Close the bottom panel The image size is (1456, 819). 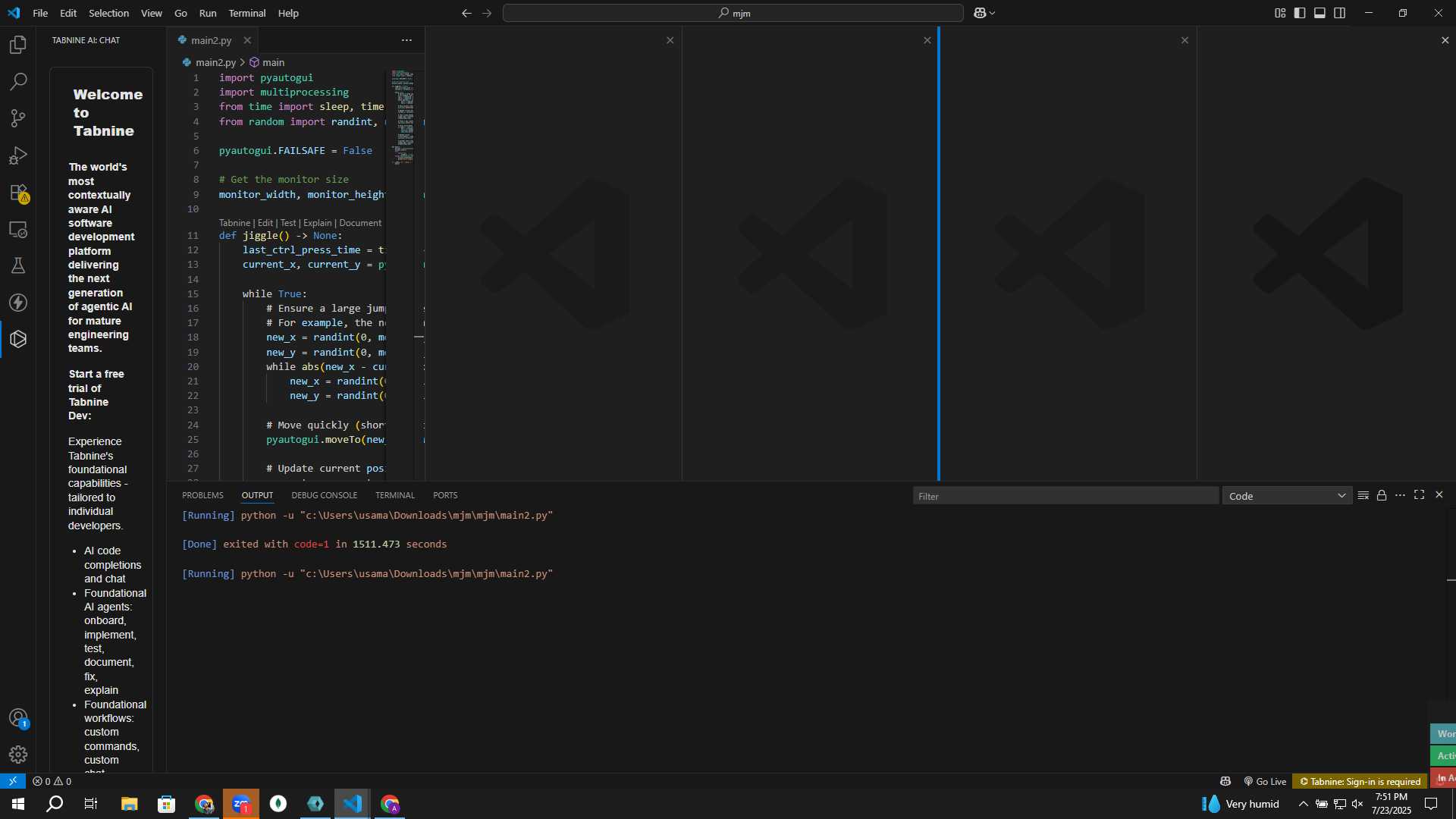[x=1439, y=495]
